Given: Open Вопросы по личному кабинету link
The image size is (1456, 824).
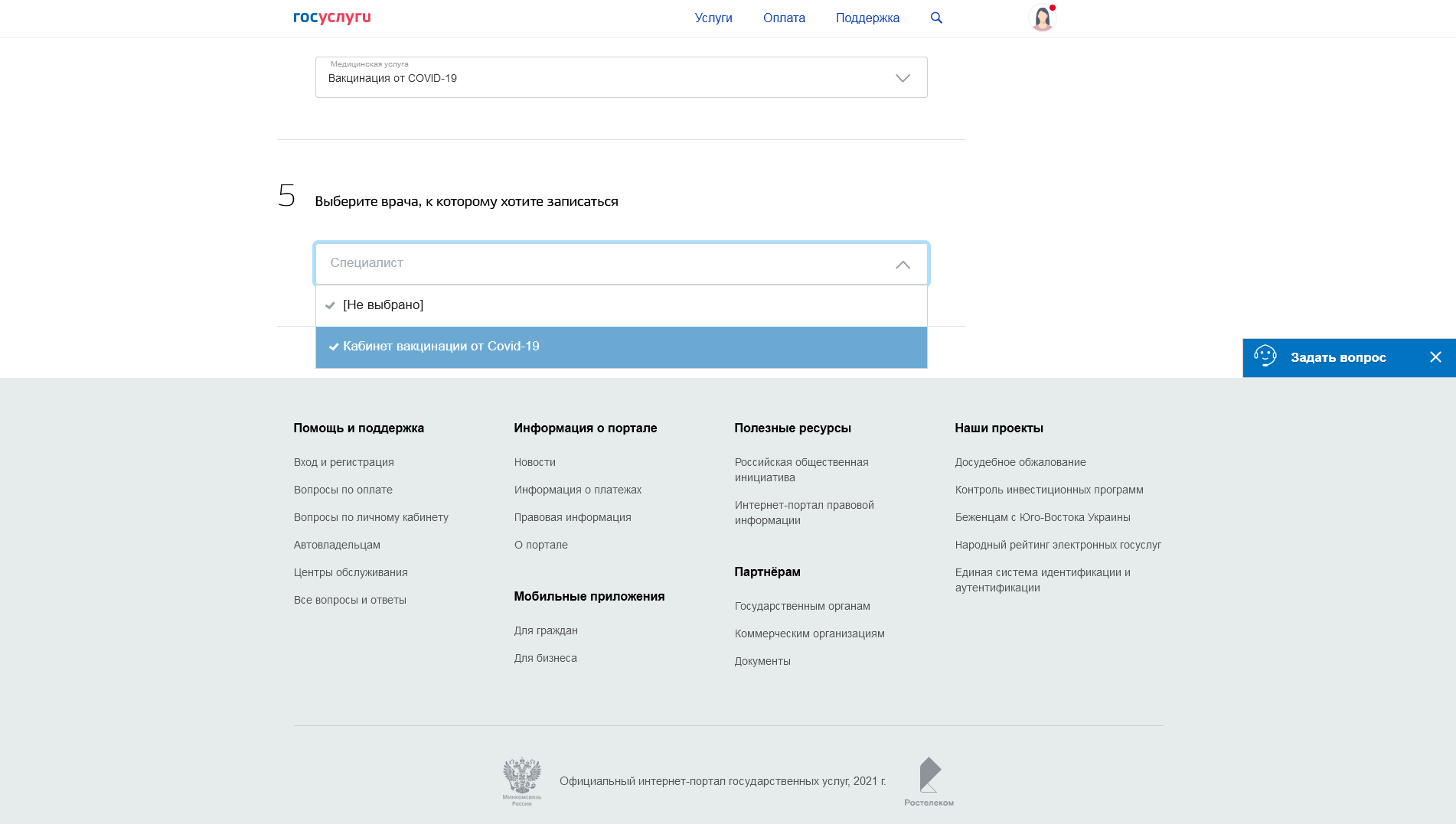Looking at the screenshot, I should point(371,517).
